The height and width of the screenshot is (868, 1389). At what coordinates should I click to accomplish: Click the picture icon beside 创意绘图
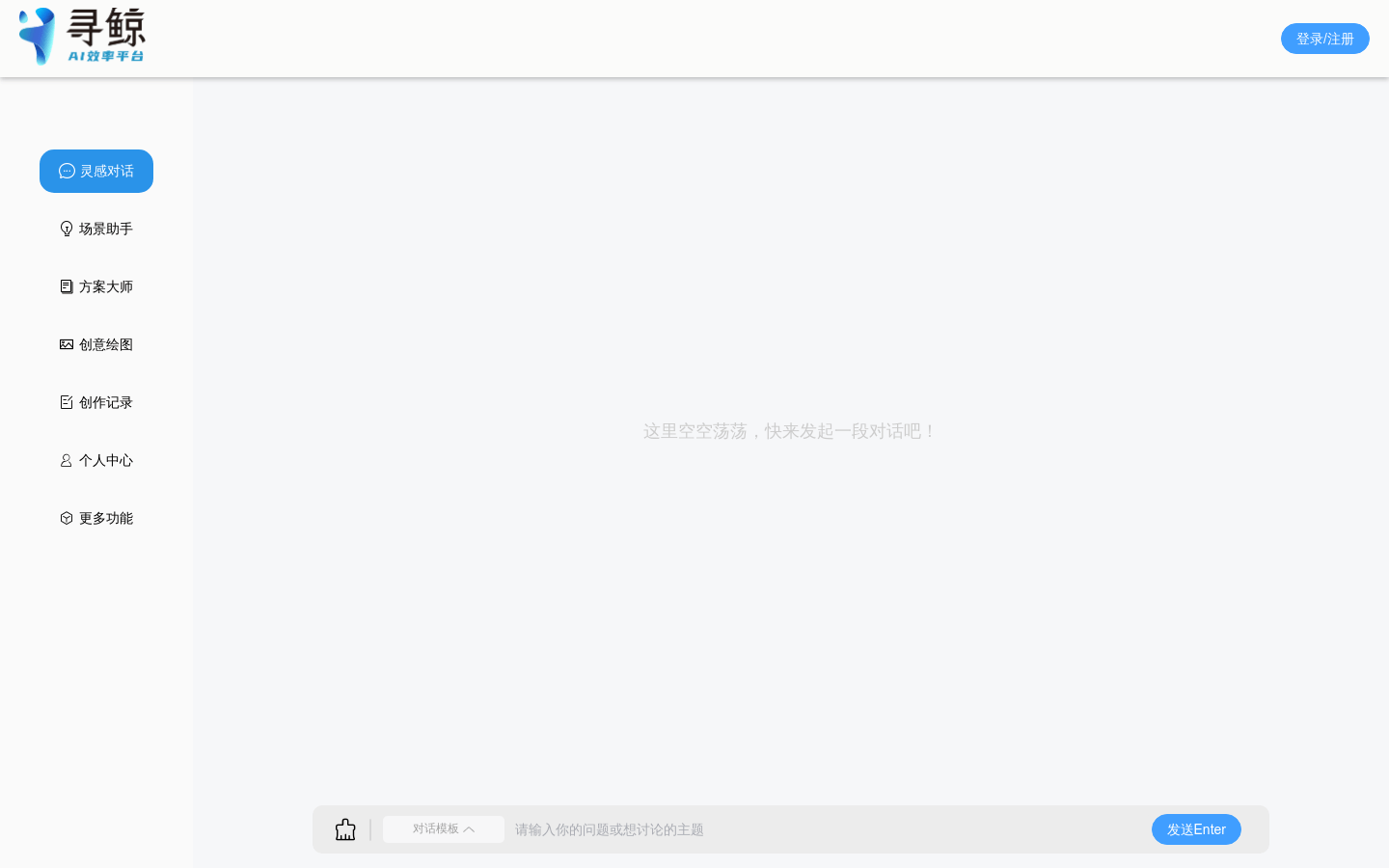[x=67, y=344]
